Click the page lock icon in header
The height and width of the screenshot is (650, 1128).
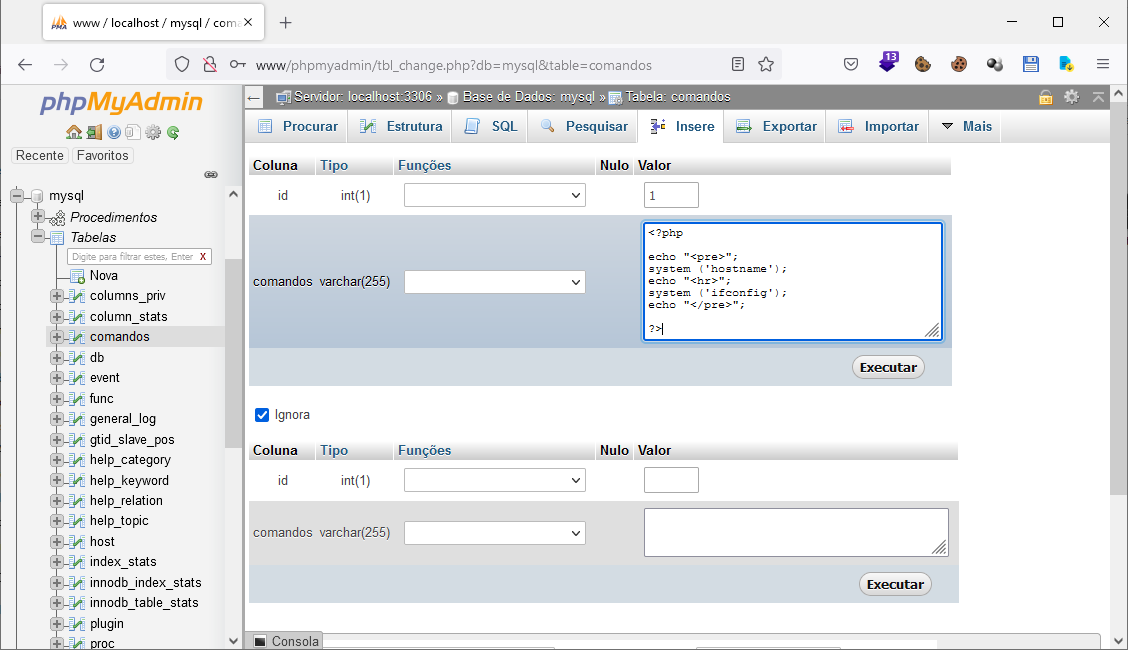1045,97
